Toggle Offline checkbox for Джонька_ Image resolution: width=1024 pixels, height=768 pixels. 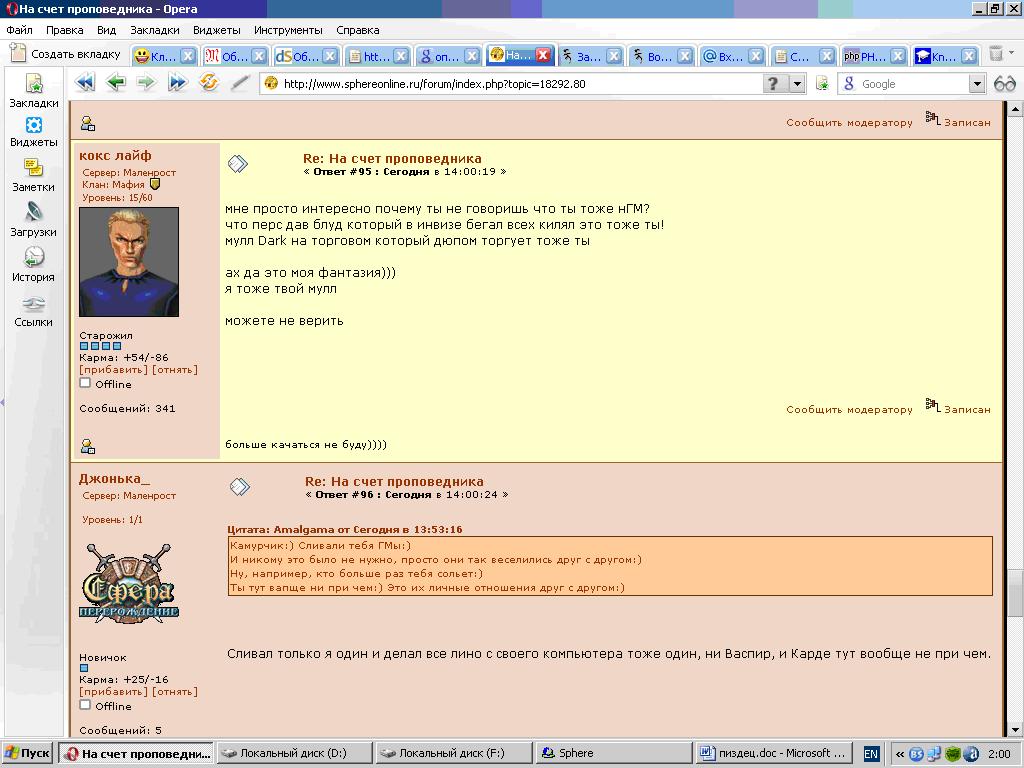pyautogui.click(x=85, y=705)
